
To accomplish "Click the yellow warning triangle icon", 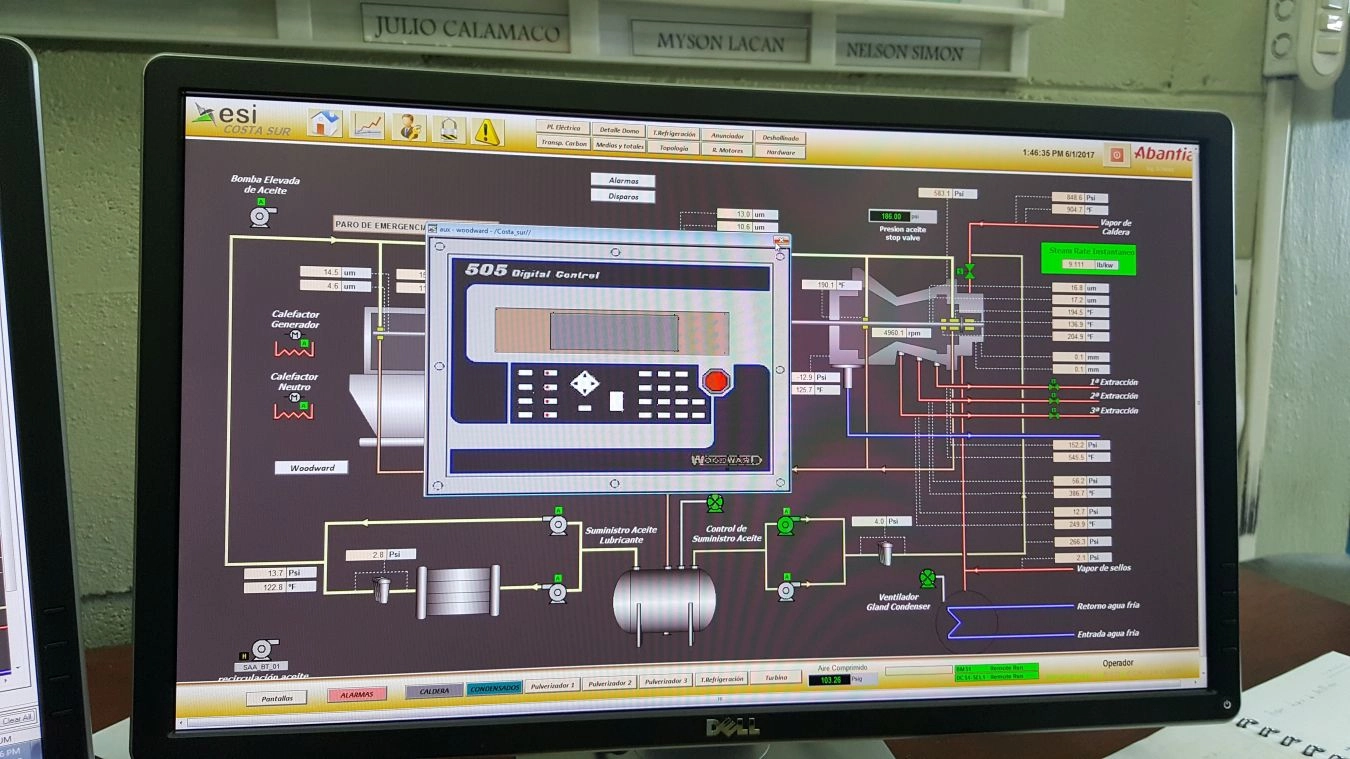I will coord(487,131).
